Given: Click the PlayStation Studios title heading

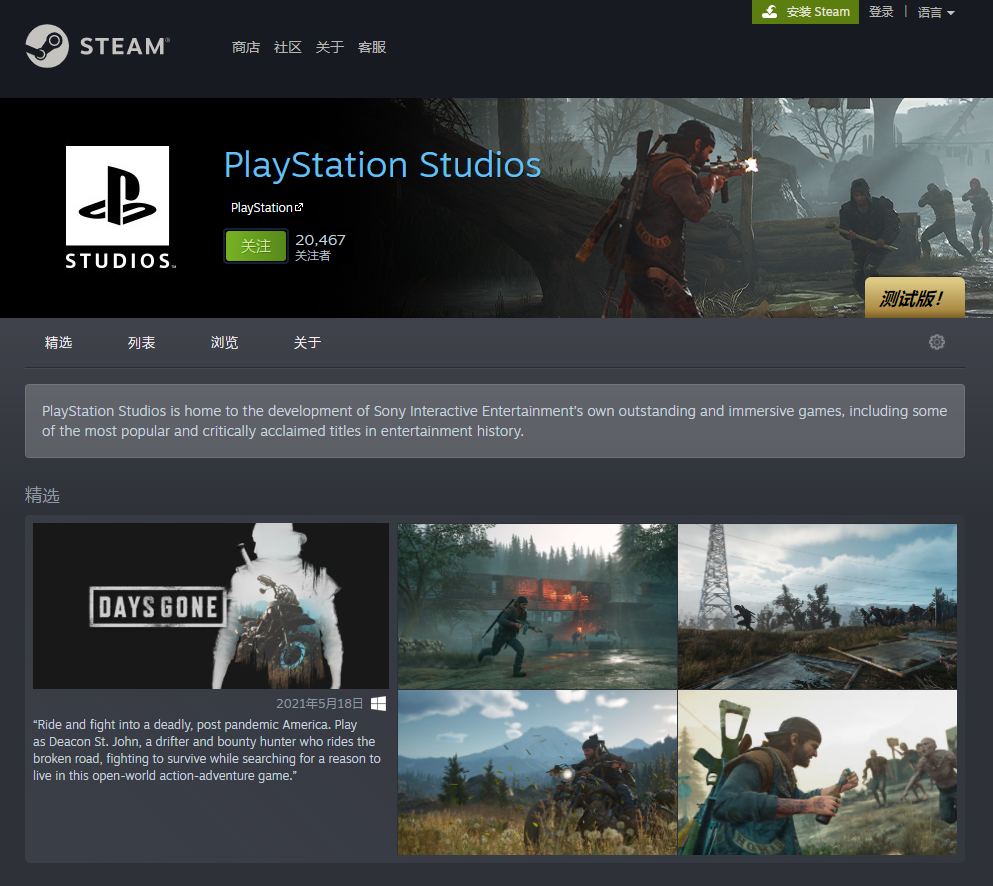Looking at the screenshot, I should [383, 165].
